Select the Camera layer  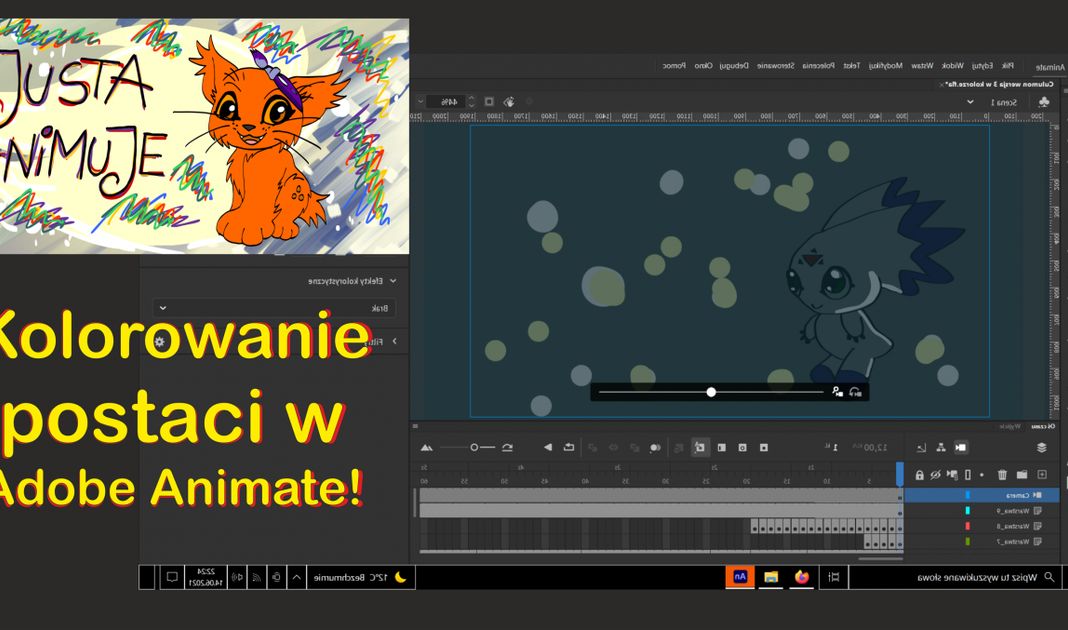pos(1018,495)
